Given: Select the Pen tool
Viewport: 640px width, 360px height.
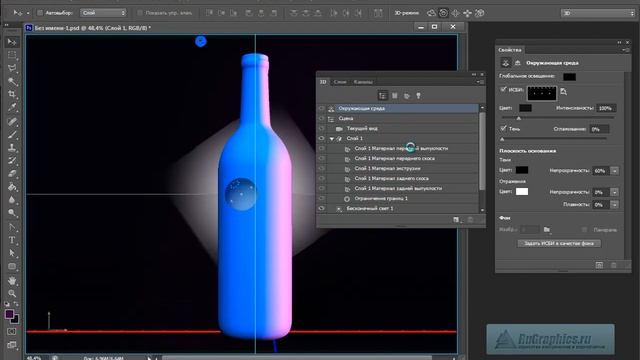Looking at the screenshot, I should pyautogui.click(x=12, y=227).
